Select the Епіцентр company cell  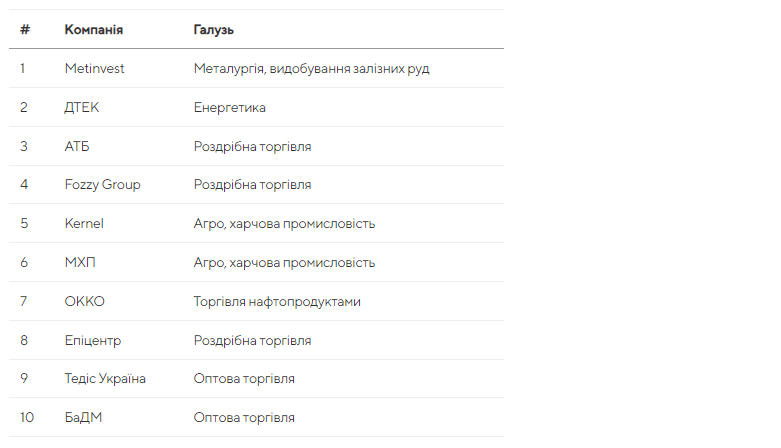[x=93, y=340]
